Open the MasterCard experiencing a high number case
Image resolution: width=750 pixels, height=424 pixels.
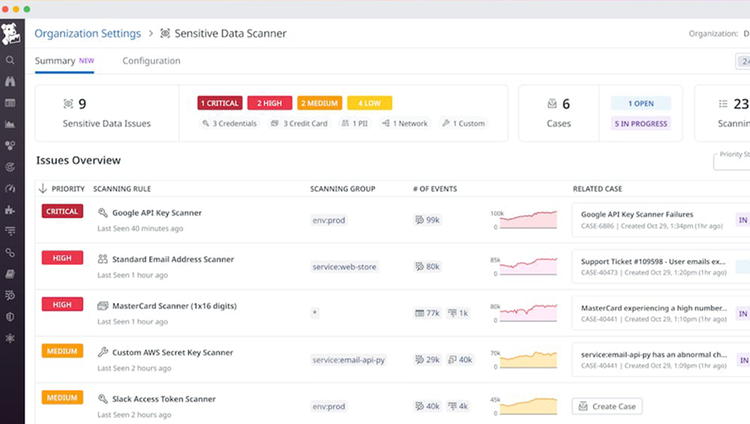[x=654, y=308]
